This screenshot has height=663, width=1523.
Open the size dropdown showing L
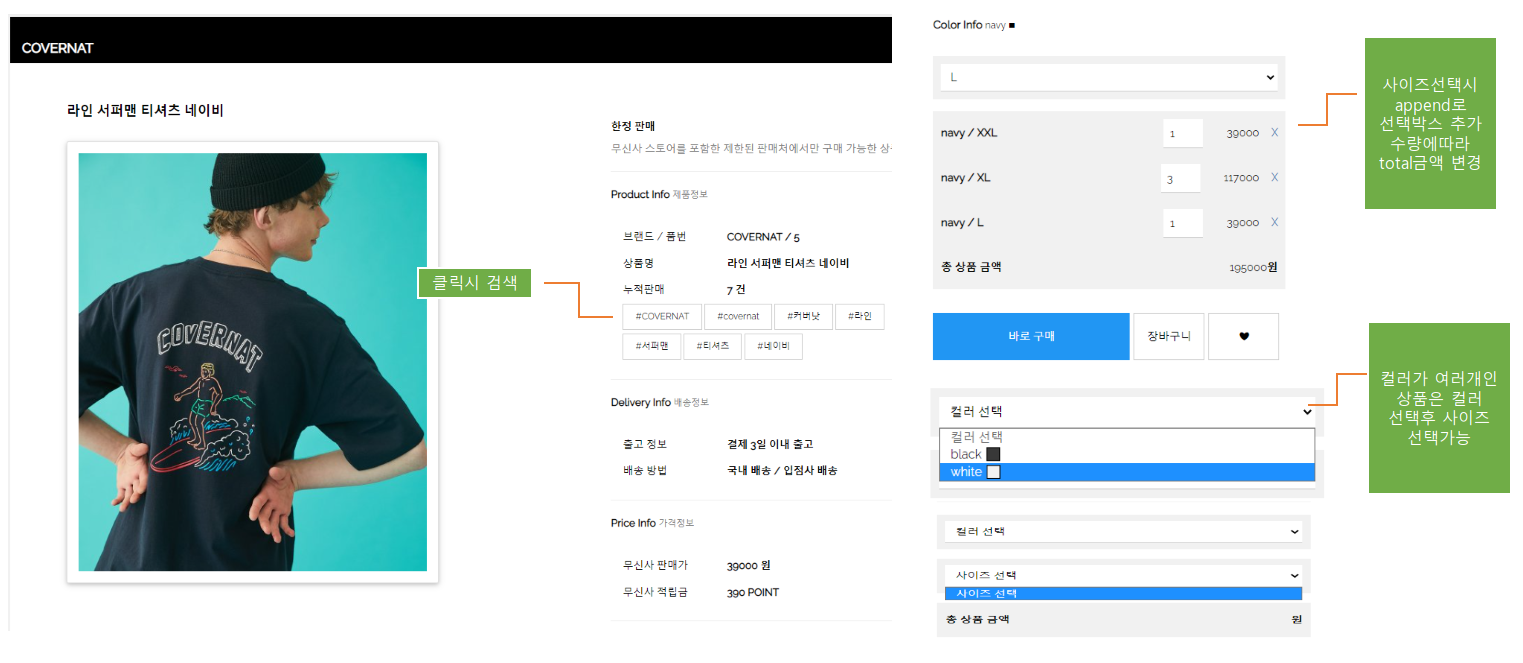[1108, 77]
